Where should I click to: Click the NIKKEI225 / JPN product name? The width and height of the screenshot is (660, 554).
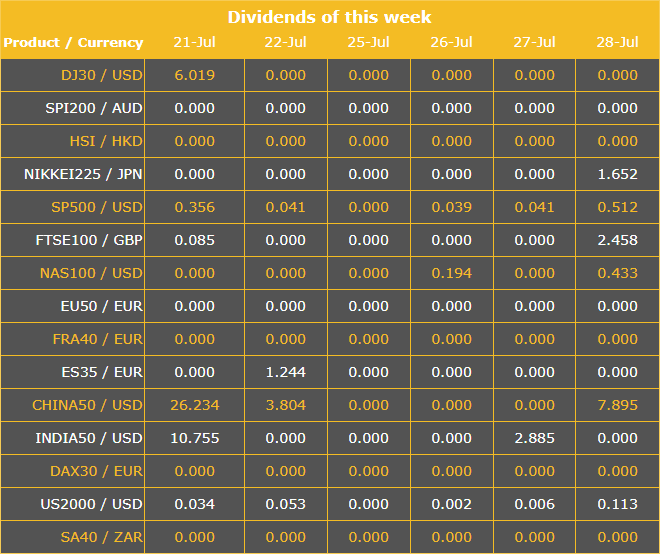83,174
